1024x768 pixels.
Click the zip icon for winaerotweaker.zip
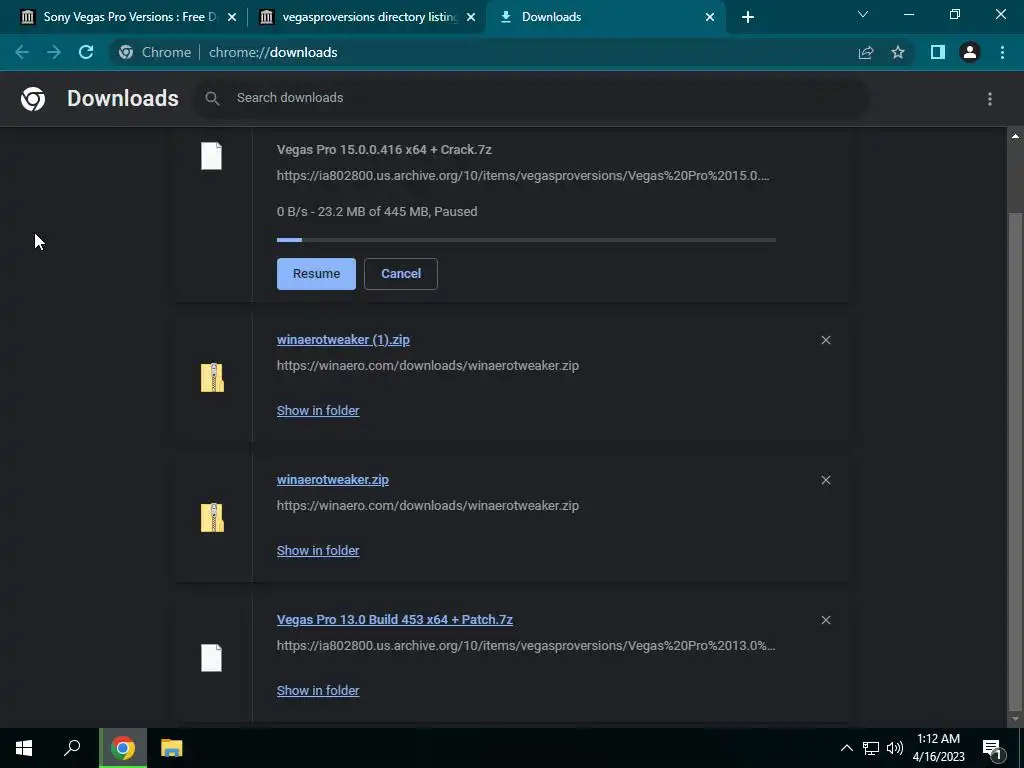pyautogui.click(x=212, y=518)
